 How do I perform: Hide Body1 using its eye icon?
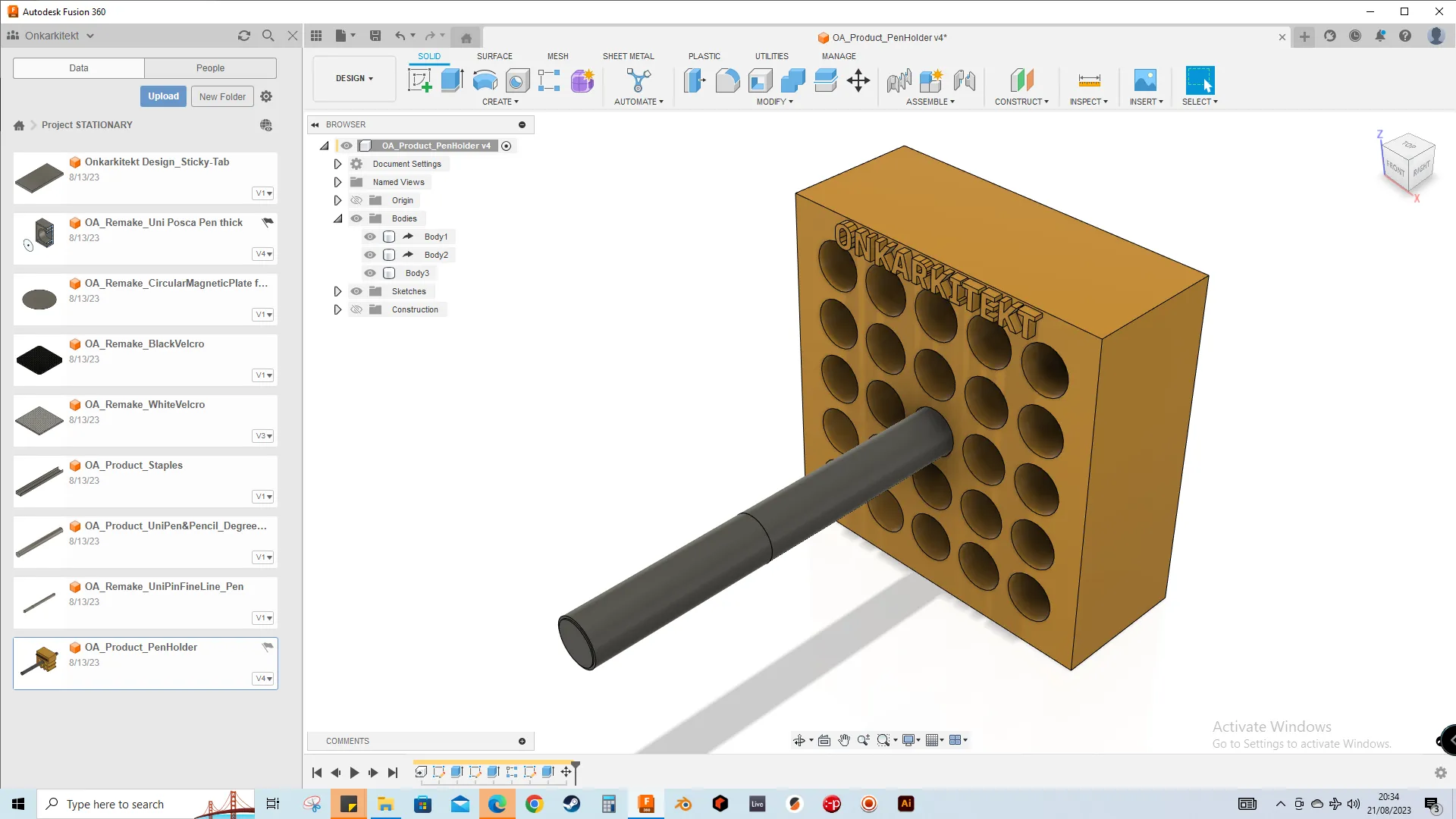(x=370, y=237)
